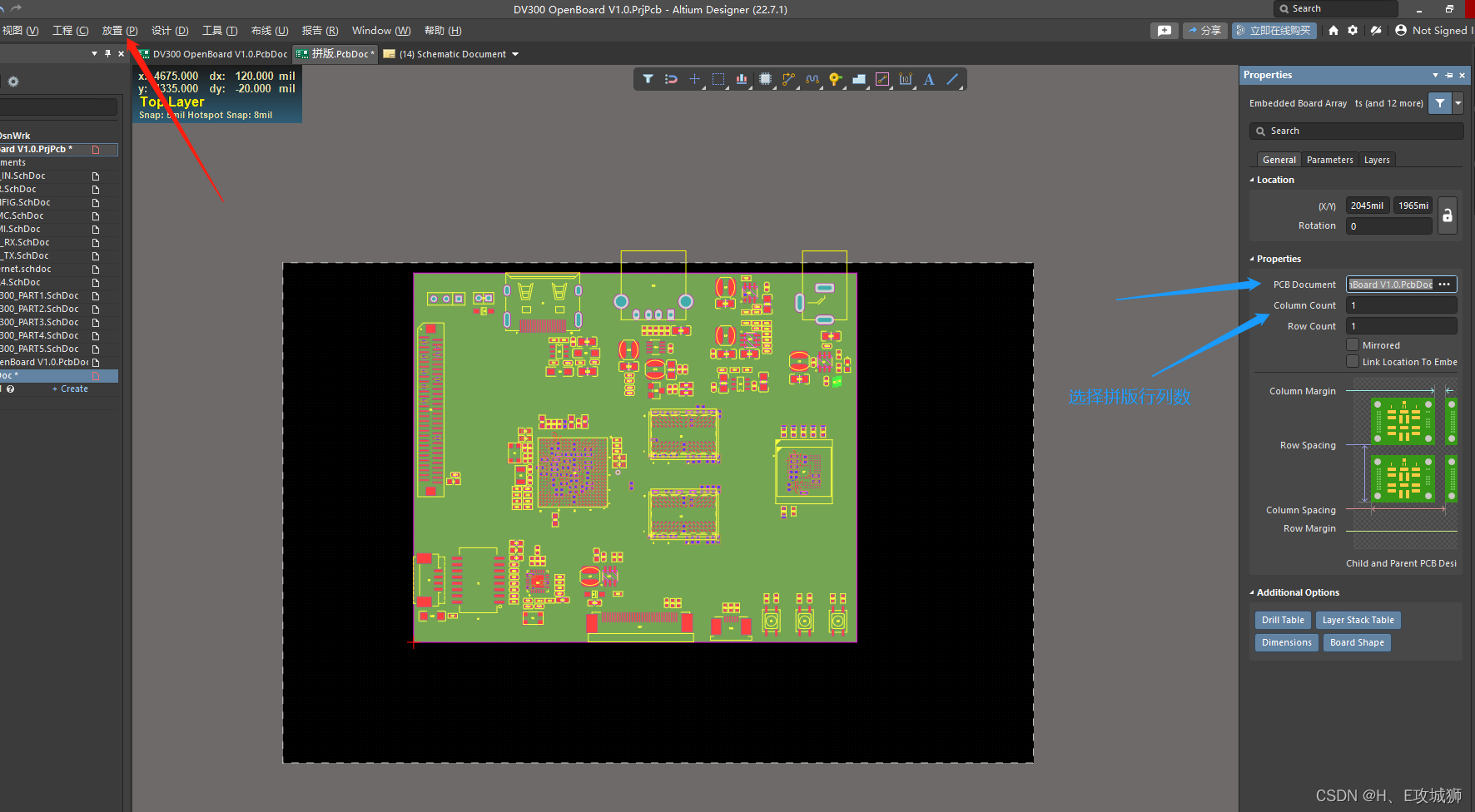Select the place text string tool
Image resolution: width=1475 pixels, height=812 pixels.
pyautogui.click(x=929, y=79)
